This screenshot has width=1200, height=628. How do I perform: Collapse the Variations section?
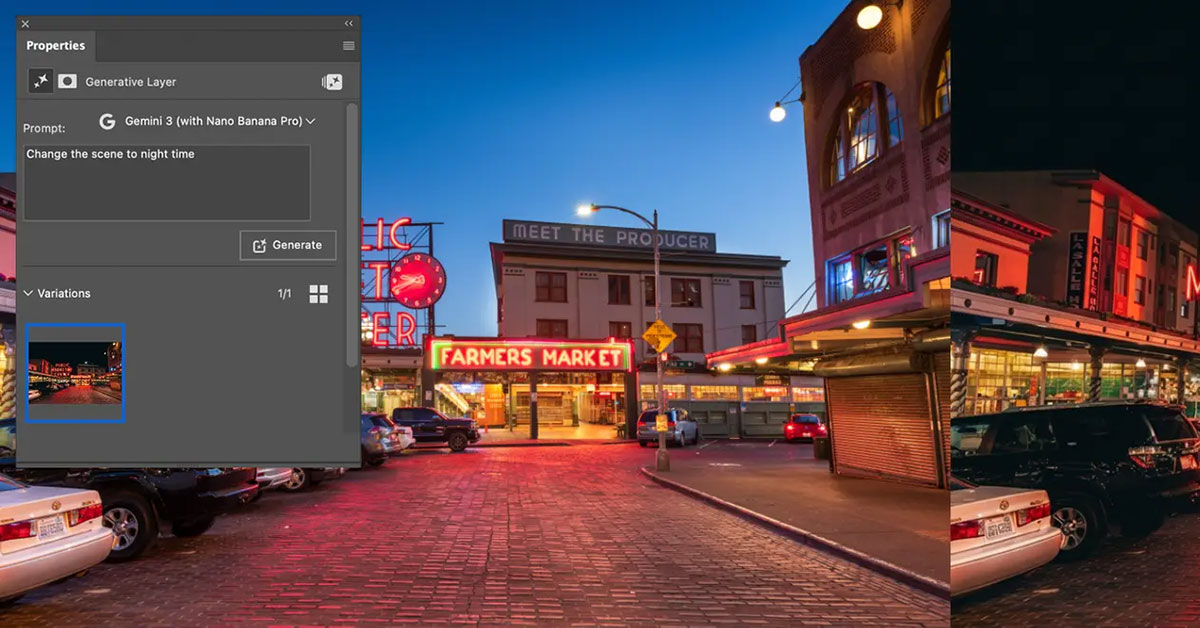click(x=28, y=294)
